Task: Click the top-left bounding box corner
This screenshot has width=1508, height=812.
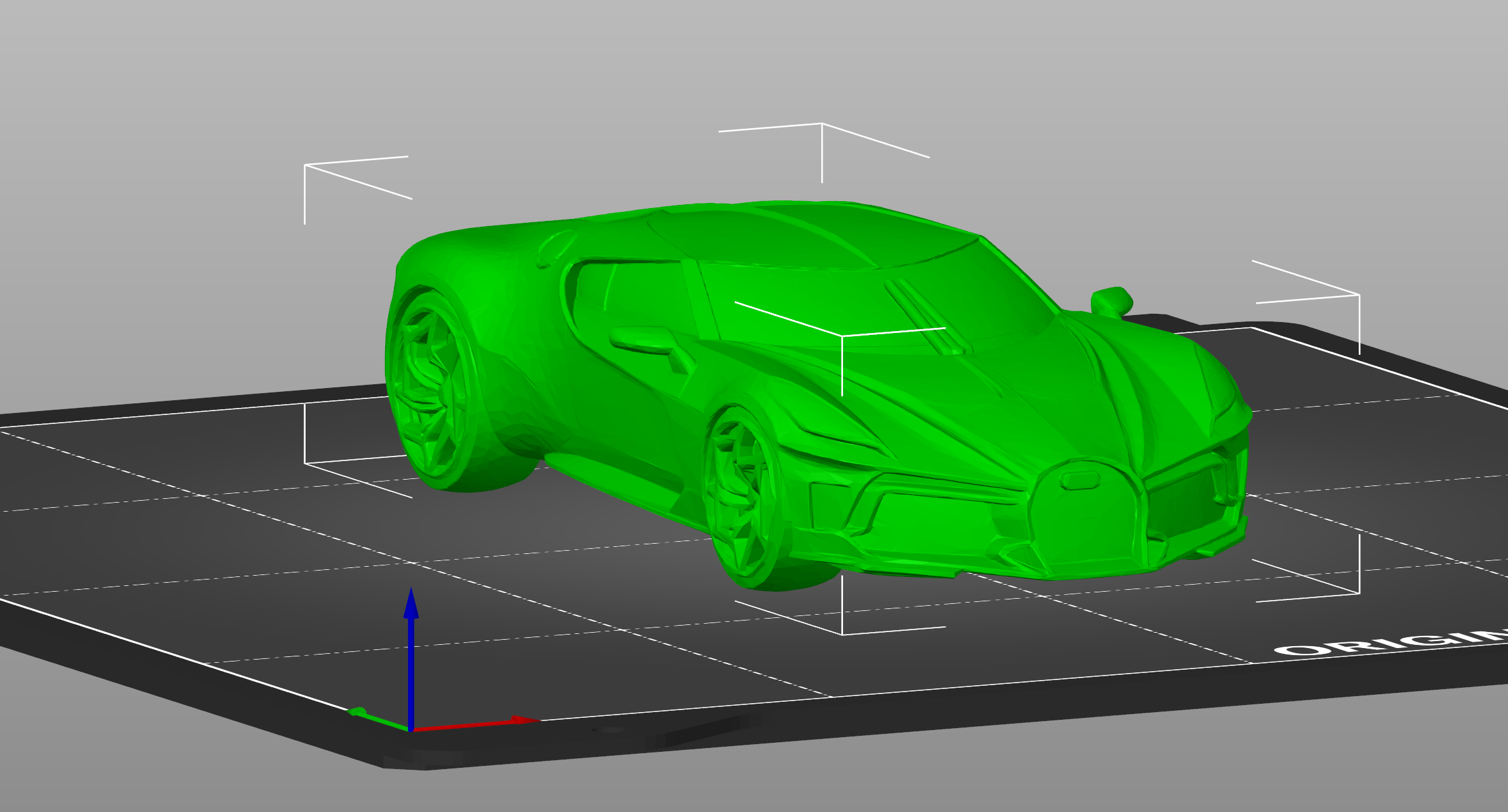Action: (x=305, y=165)
